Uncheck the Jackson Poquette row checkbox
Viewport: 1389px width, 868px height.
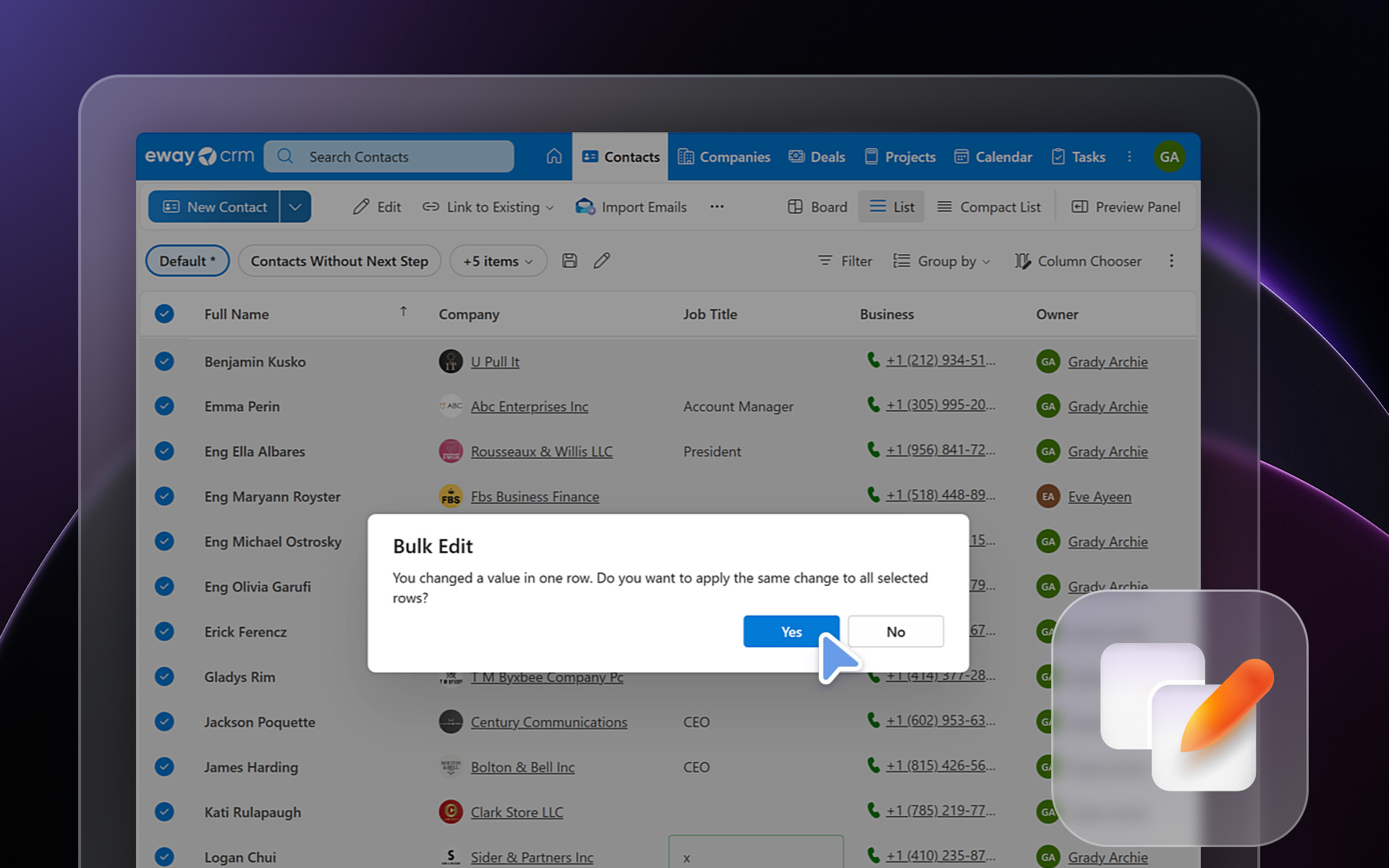coord(164,722)
